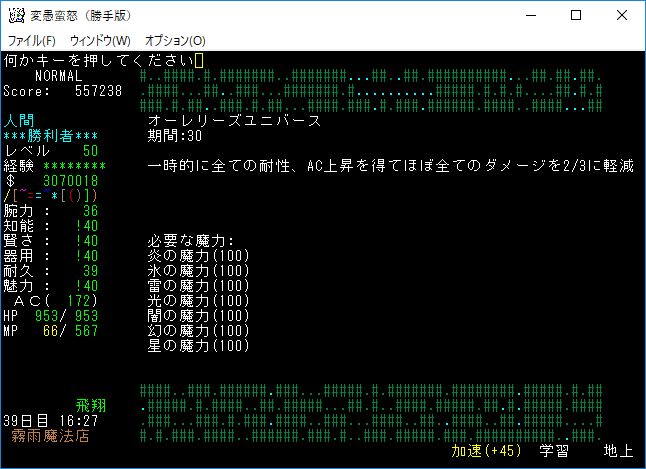The height and width of the screenshot is (469, 646).
Task: Click the 学習 status indicator
Action: [x=554, y=451]
